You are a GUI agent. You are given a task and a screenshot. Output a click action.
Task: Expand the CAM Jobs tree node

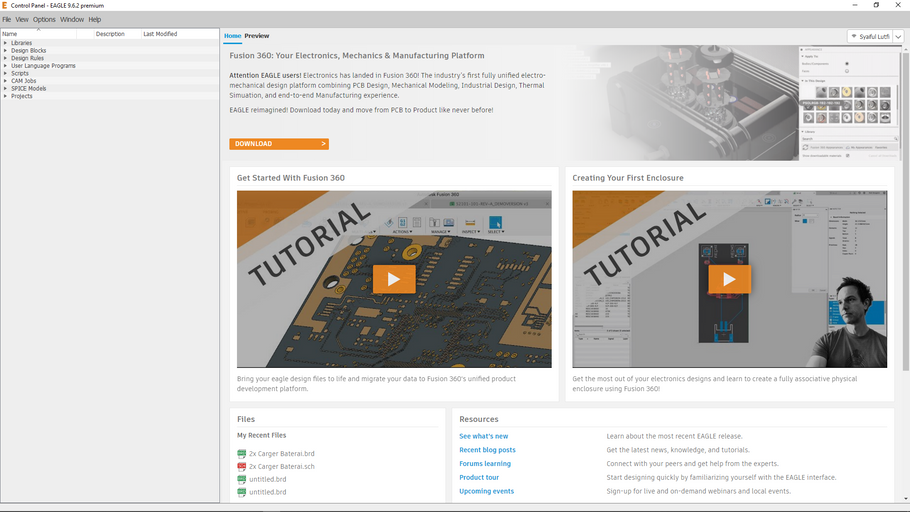5,81
